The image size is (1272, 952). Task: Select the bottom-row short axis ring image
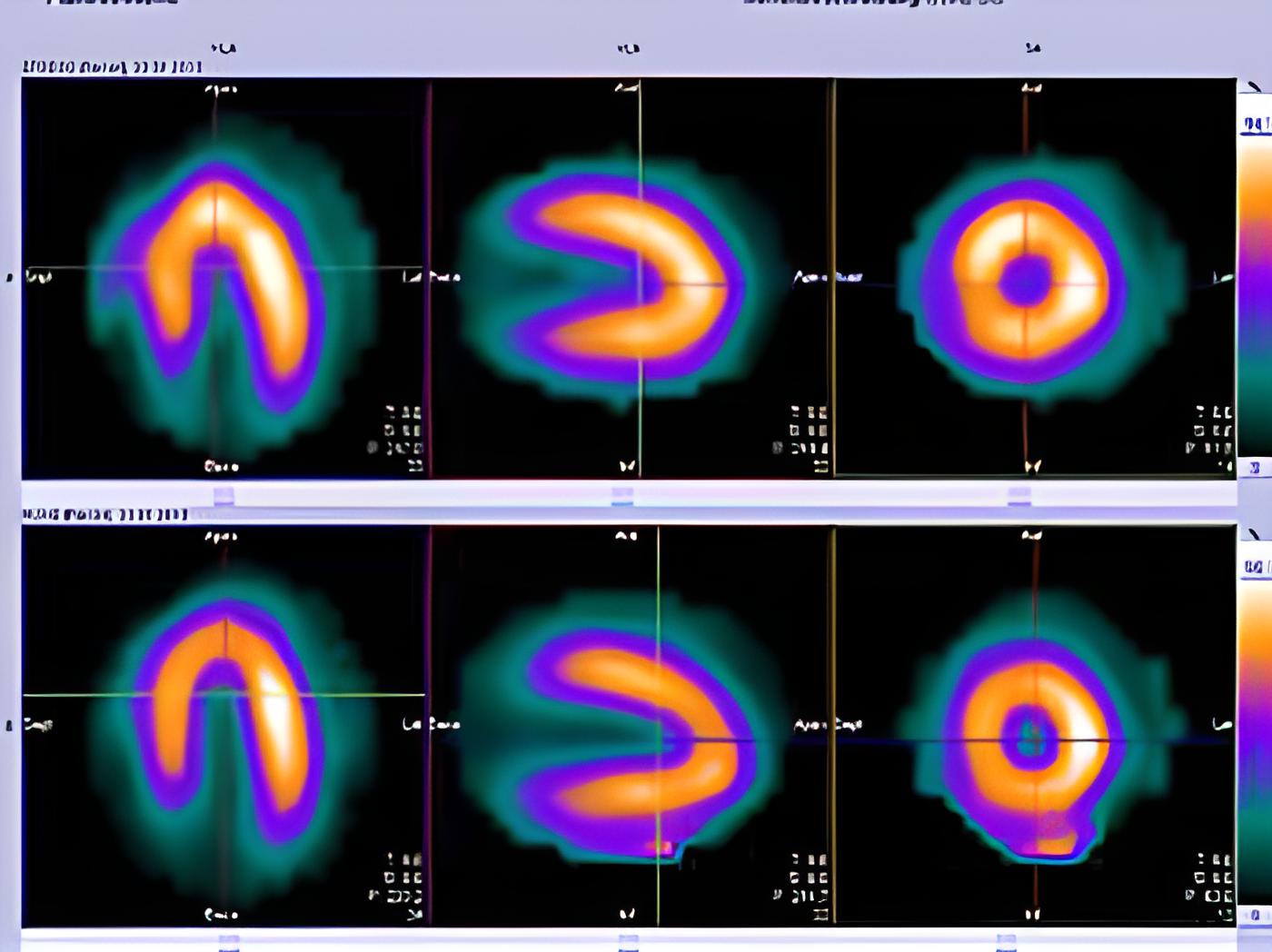point(1034,725)
